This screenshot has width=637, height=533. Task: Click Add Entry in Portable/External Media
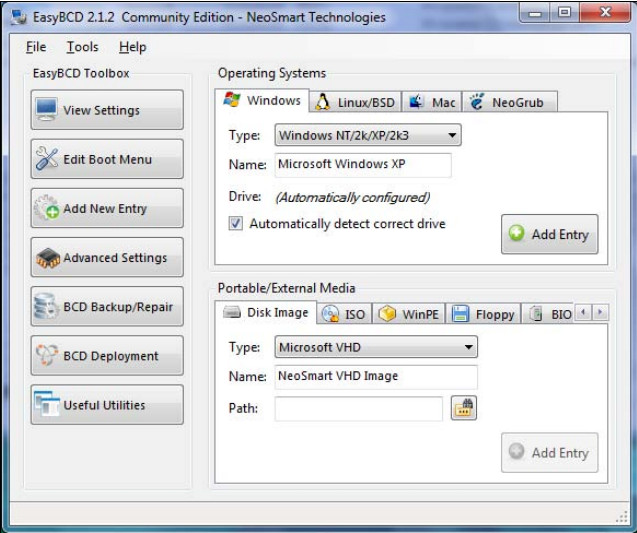point(550,452)
